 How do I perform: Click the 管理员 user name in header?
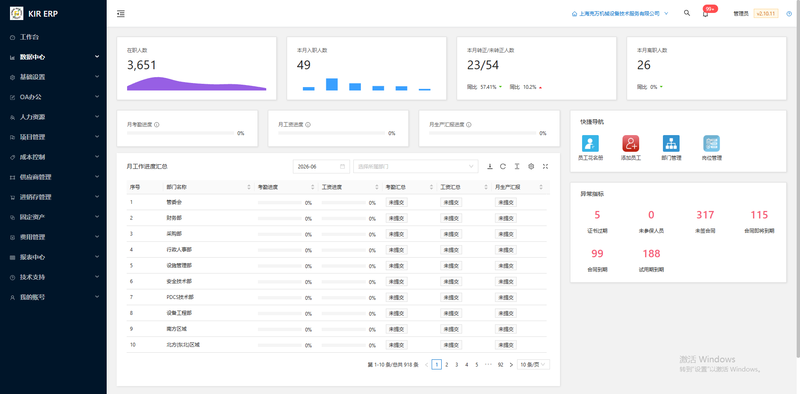[x=741, y=14]
